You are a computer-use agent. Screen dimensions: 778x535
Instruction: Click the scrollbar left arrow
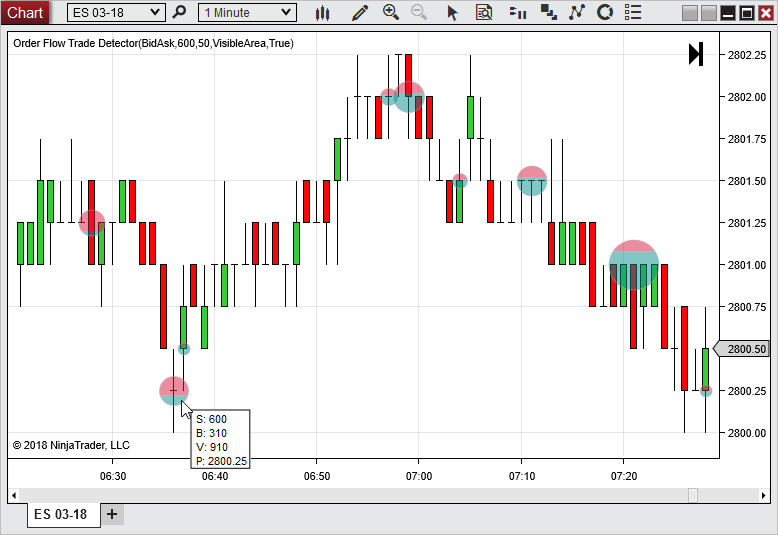pos(14,495)
